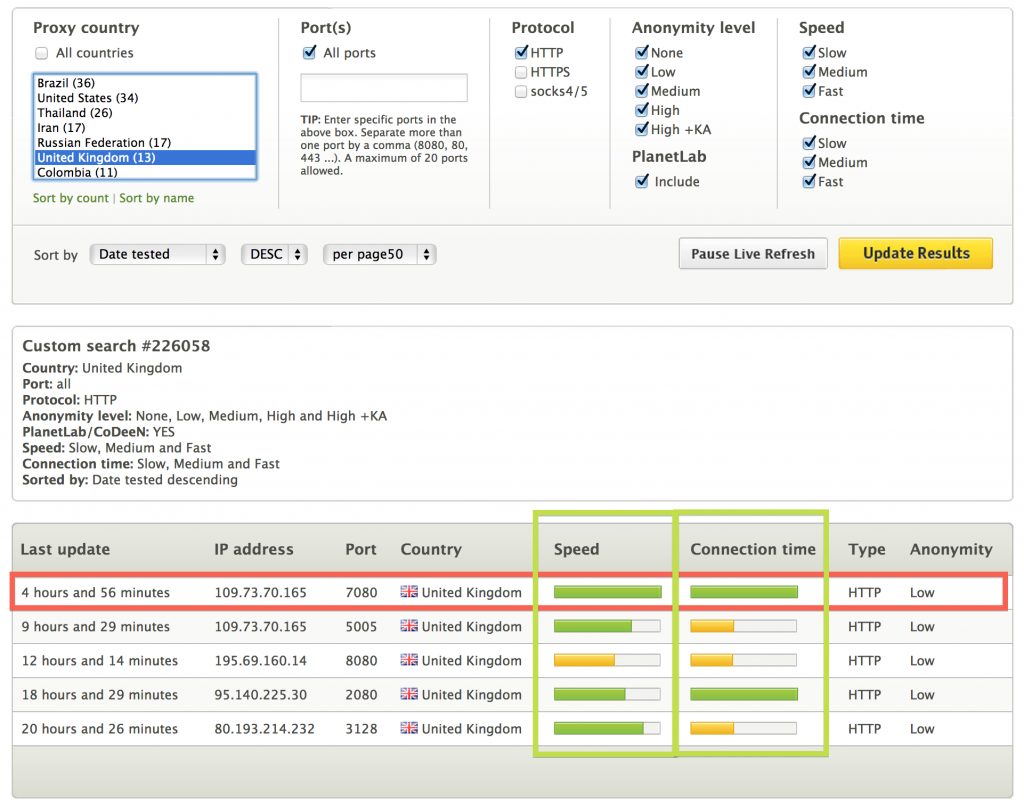Enable the socks4/5 protocol checkbox
Screen dimensions: 1024x808
tap(521, 91)
